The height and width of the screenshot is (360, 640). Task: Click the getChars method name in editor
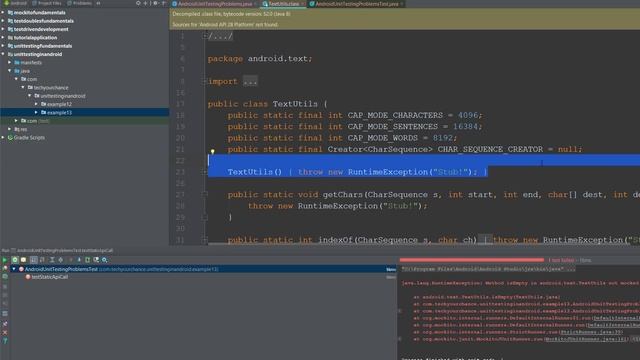[343, 195]
